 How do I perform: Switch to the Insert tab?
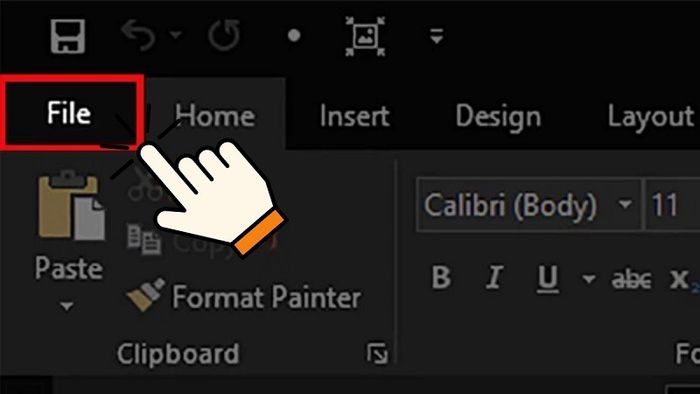click(x=354, y=116)
